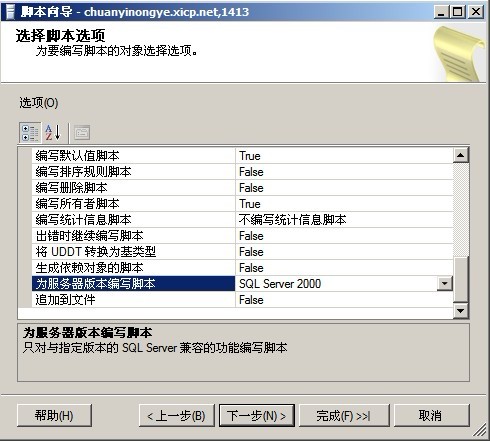Select the 编写删除脚本 False value cell
This screenshot has width=490, height=442.
[x=344, y=188]
